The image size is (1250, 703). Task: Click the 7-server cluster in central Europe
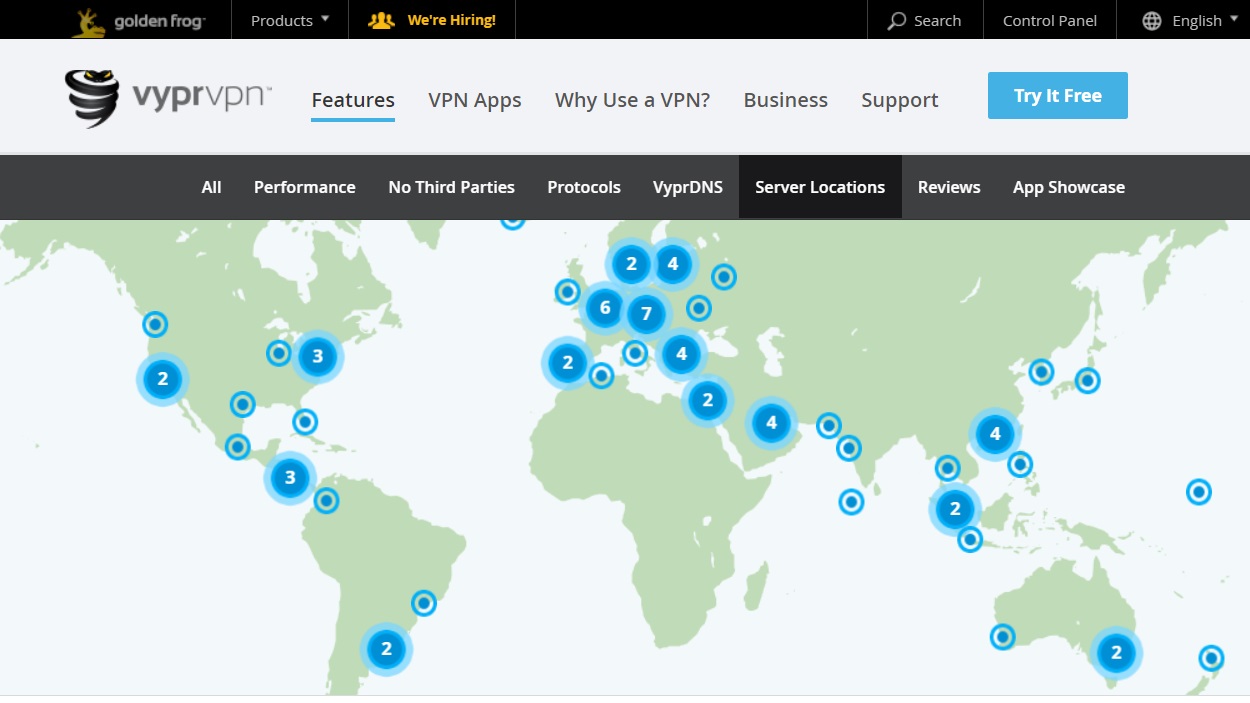[646, 314]
